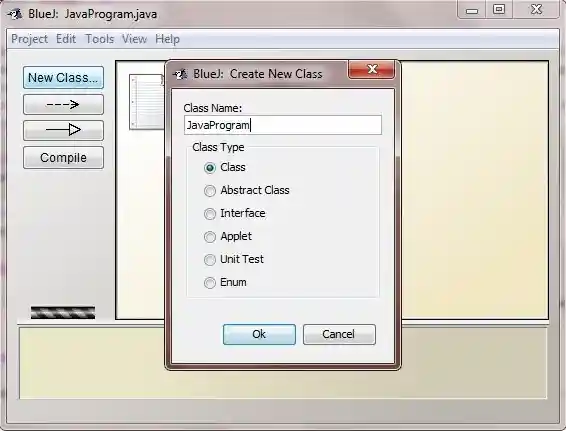
Task: Open the Edit menu
Action: [x=66, y=39]
